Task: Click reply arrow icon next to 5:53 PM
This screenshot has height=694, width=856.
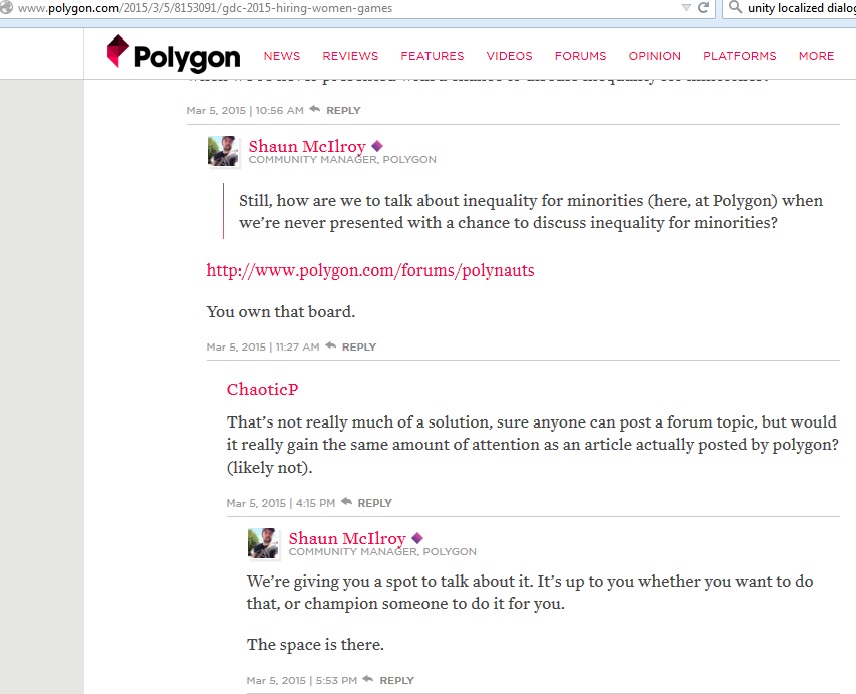Action: click(367, 679)
